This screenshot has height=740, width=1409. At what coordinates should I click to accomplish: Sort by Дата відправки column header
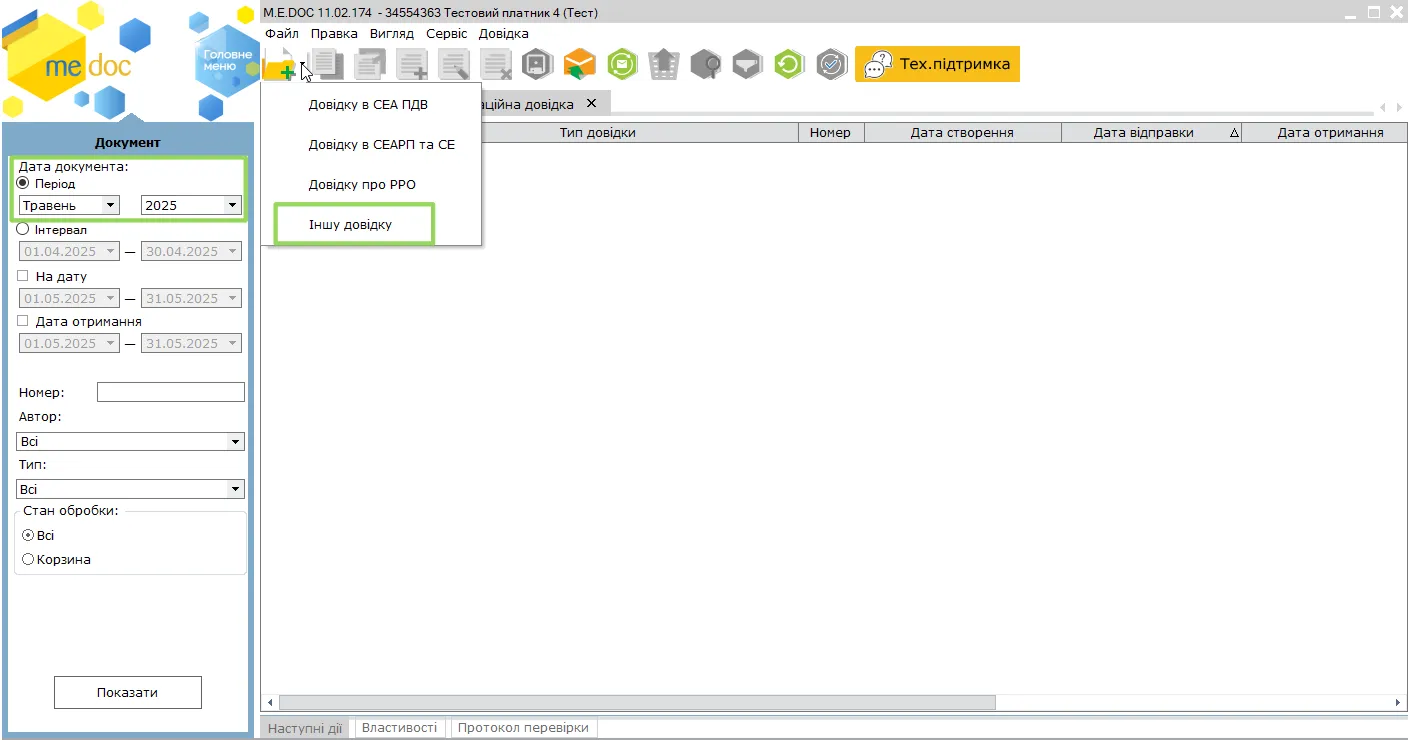pos(1151,132)
